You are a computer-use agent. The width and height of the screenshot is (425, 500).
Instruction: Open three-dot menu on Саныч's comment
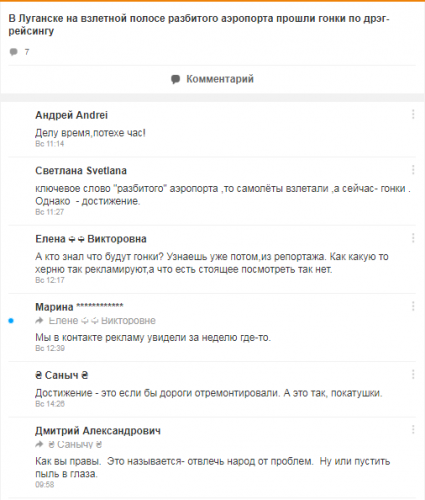pos(413,374)
